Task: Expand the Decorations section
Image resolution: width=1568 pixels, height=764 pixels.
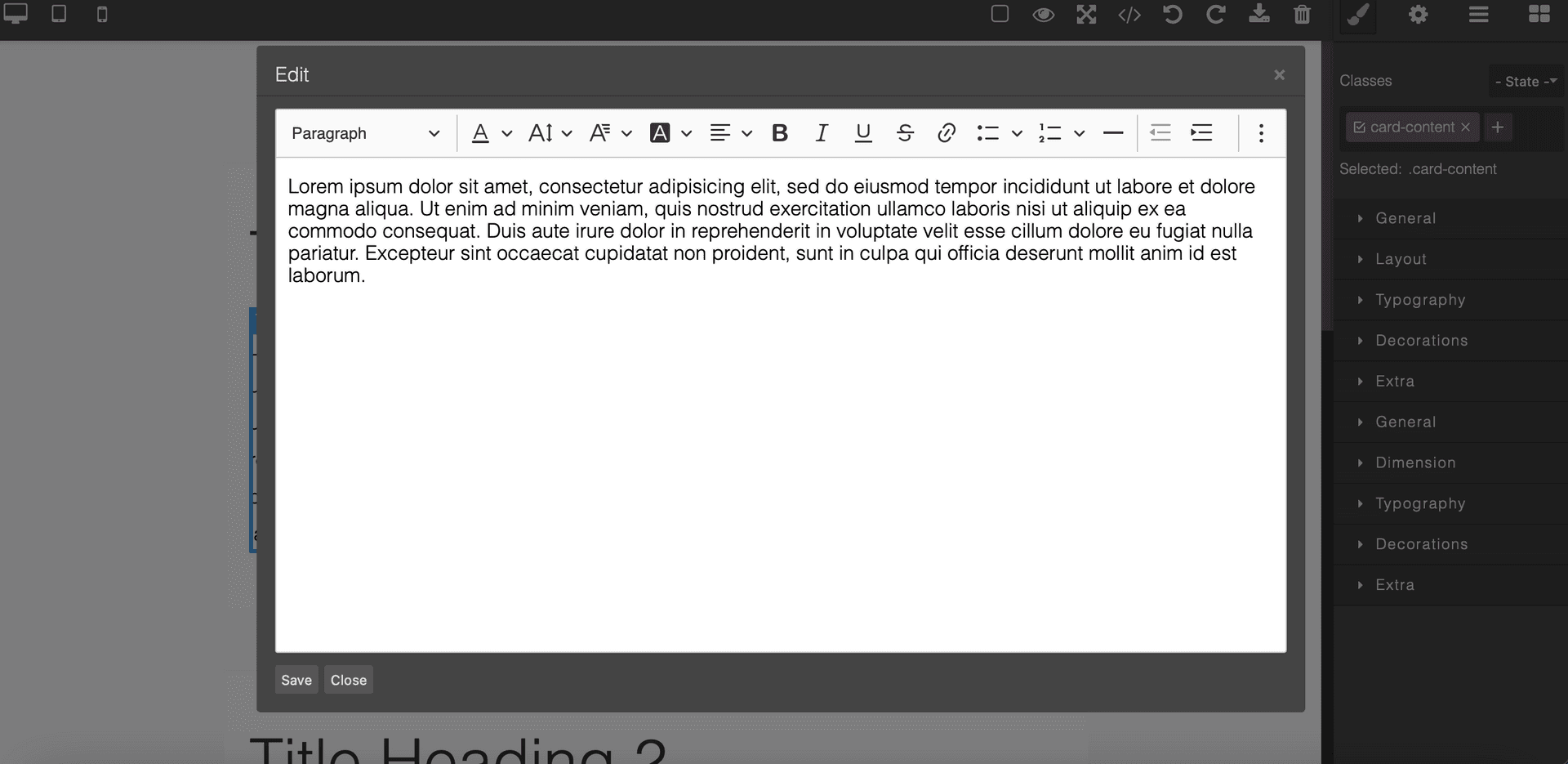Action: pos(1421,340)
